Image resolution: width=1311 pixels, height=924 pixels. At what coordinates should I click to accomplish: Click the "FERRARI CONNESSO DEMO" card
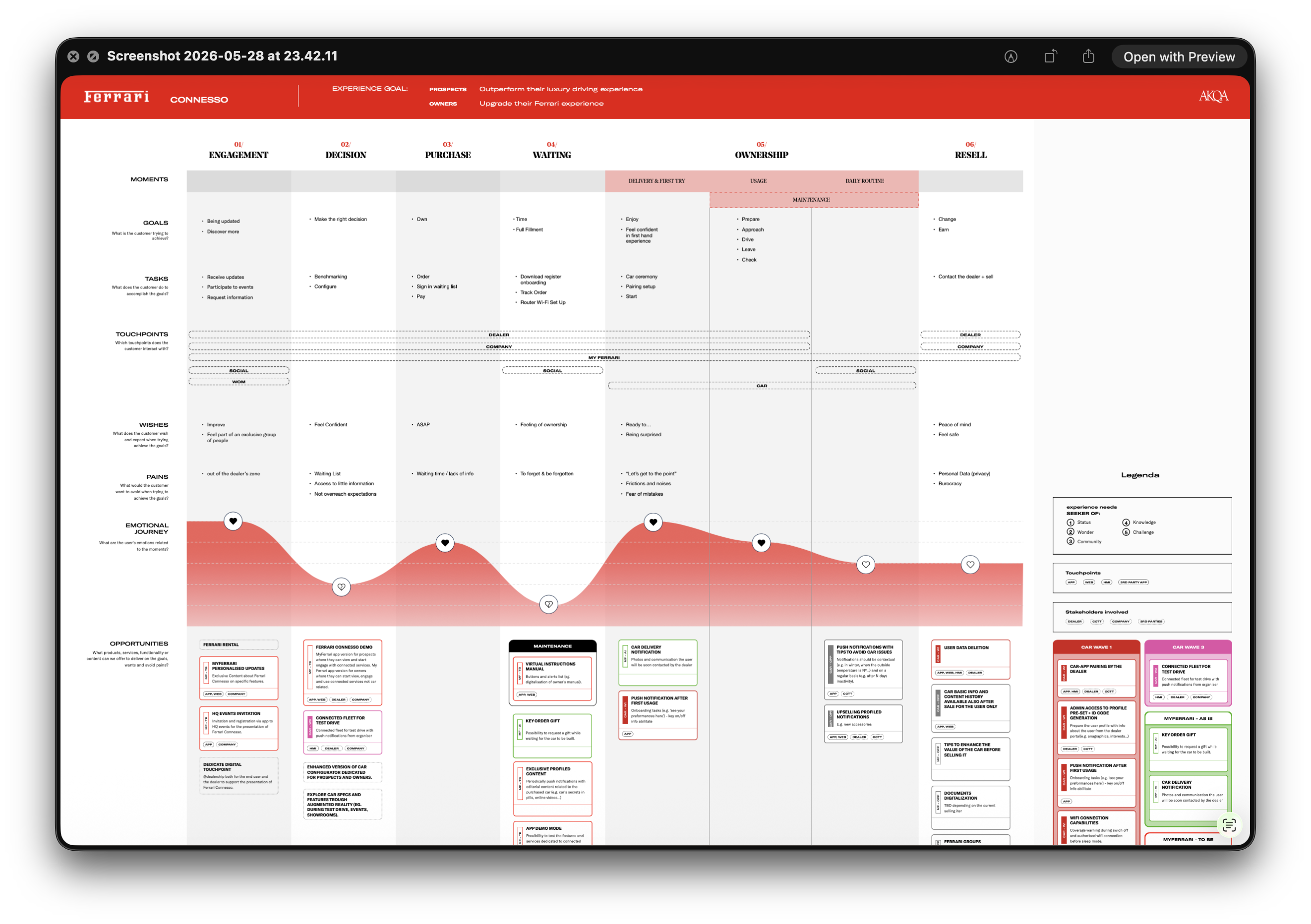[x=343, y=673]
